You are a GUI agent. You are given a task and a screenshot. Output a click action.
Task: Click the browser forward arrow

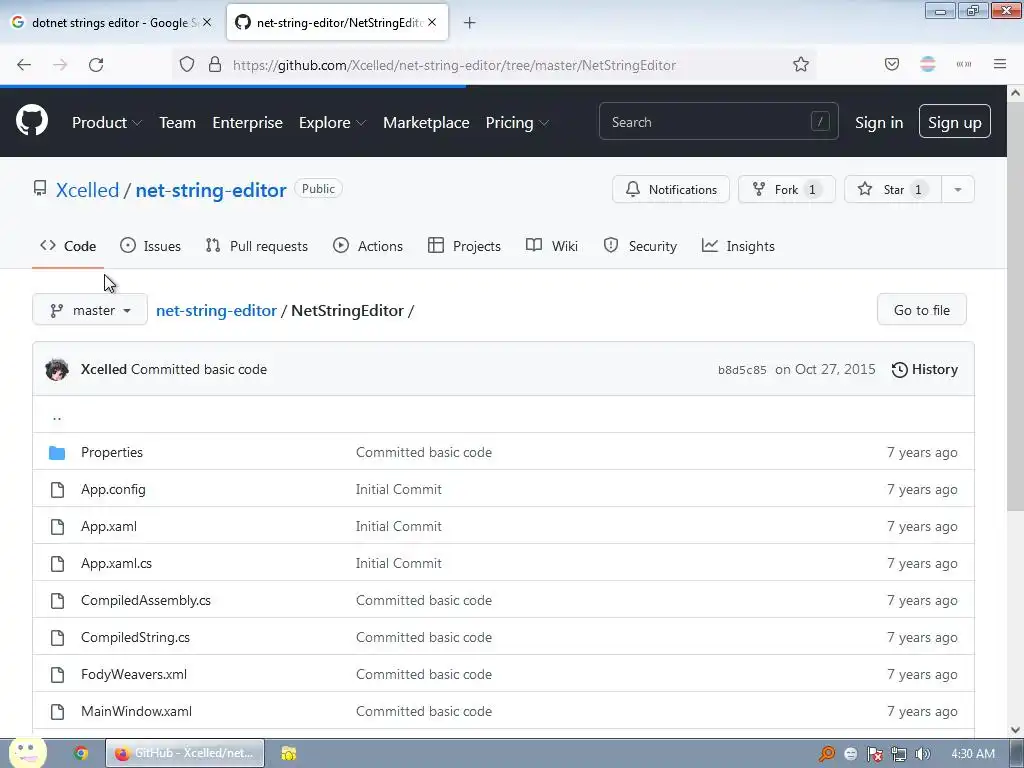[60, 65]
